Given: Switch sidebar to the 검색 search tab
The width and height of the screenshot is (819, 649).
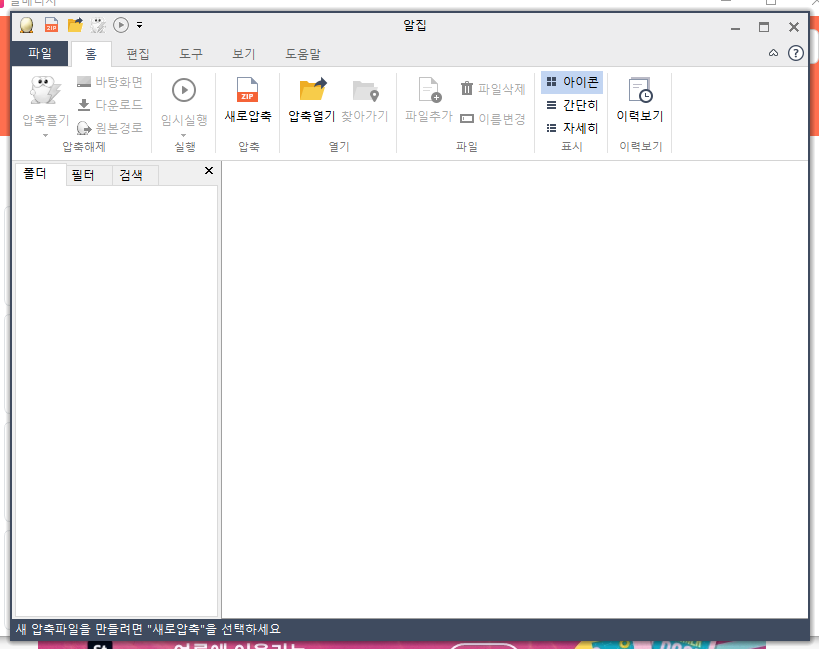Looking at the screenshot, I should click(132, 170).
